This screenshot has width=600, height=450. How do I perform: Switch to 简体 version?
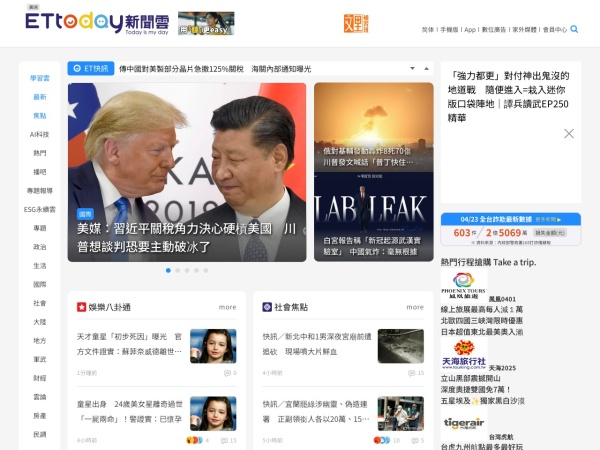(428, 29)
